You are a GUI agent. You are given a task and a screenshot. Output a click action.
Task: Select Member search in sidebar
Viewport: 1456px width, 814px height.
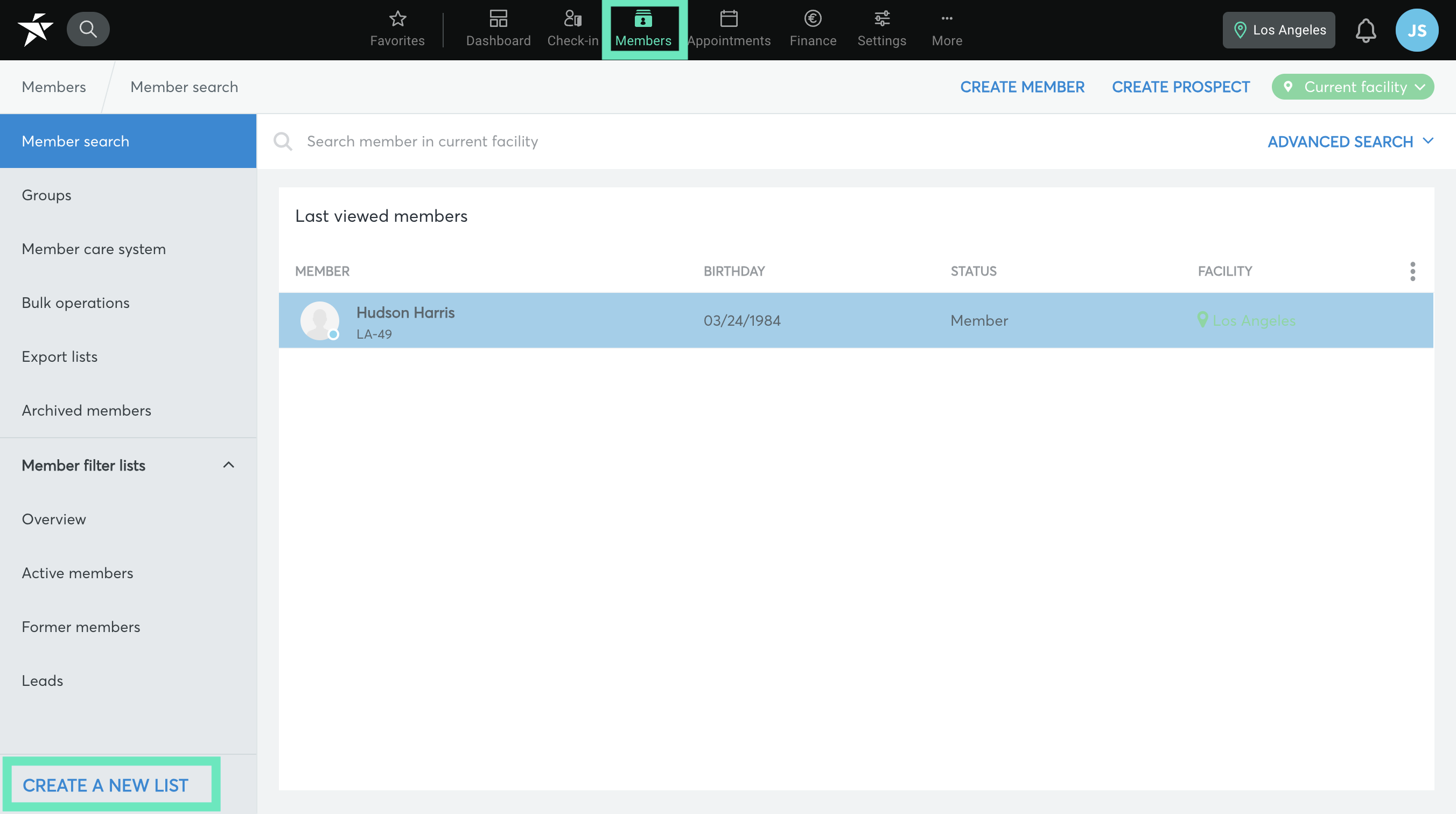[x=128, y=141]
